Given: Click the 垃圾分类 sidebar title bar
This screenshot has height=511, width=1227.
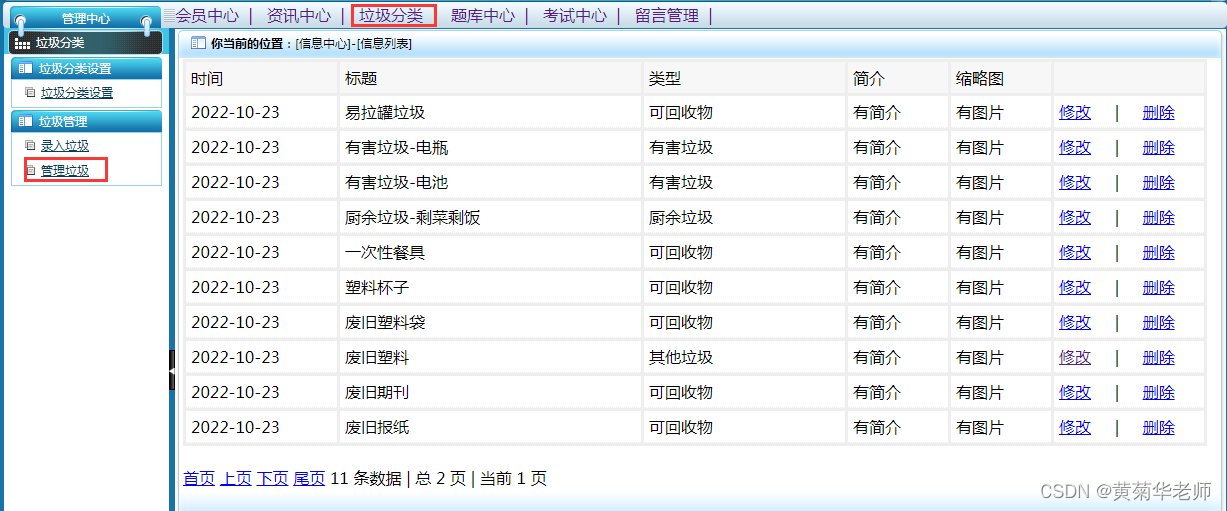Looking at the screenshot, I should coord(86,42).
